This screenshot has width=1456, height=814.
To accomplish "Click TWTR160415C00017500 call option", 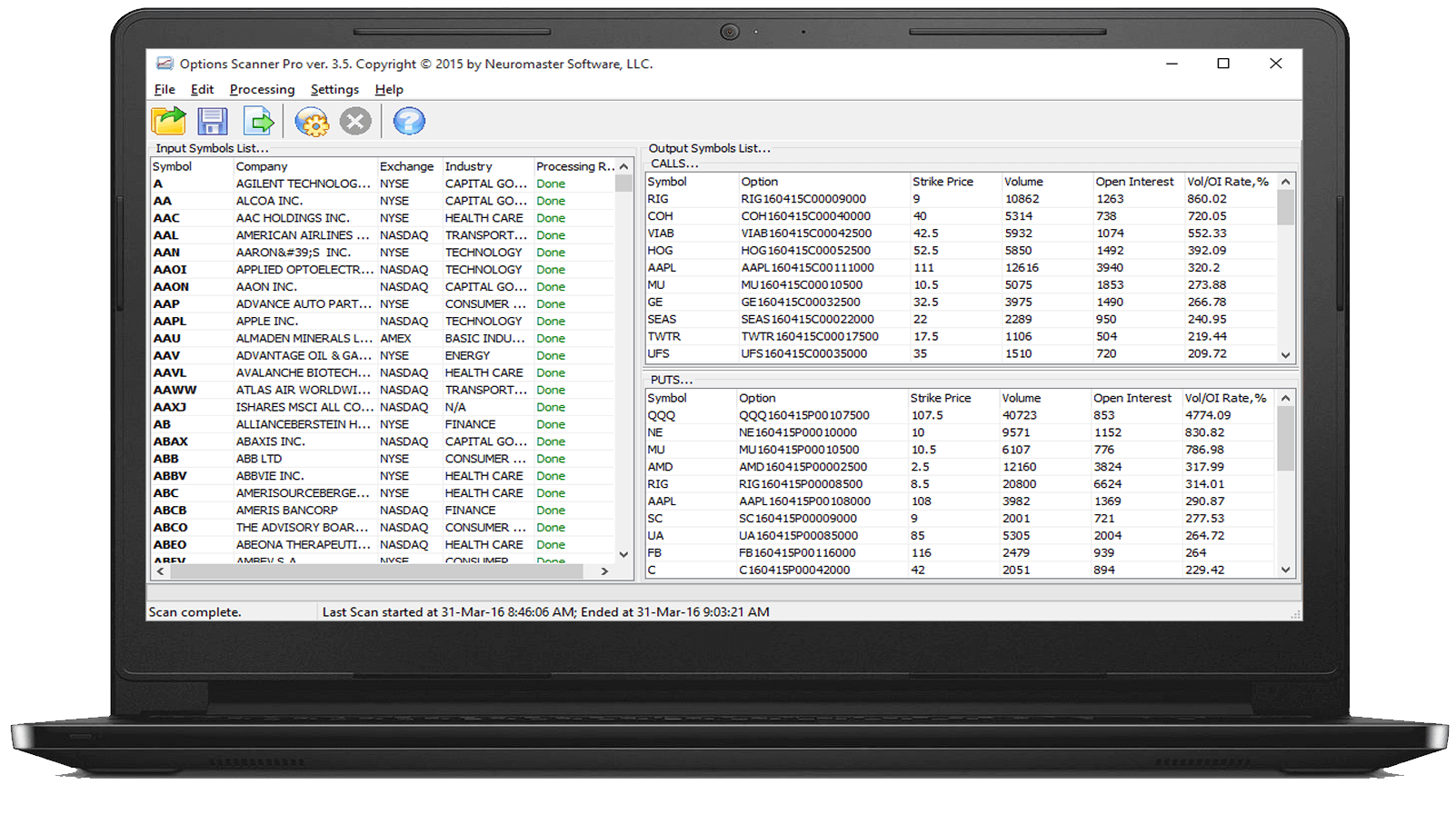I will pos(810,336).
